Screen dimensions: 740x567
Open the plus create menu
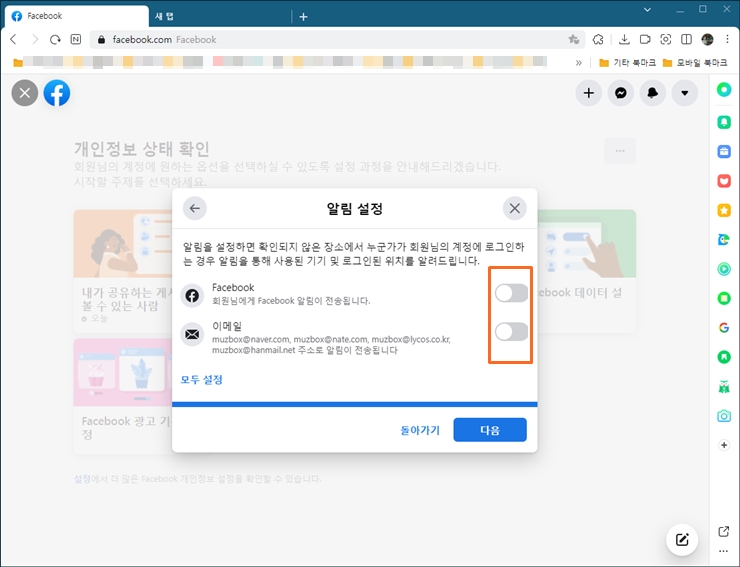coord(589,93)
